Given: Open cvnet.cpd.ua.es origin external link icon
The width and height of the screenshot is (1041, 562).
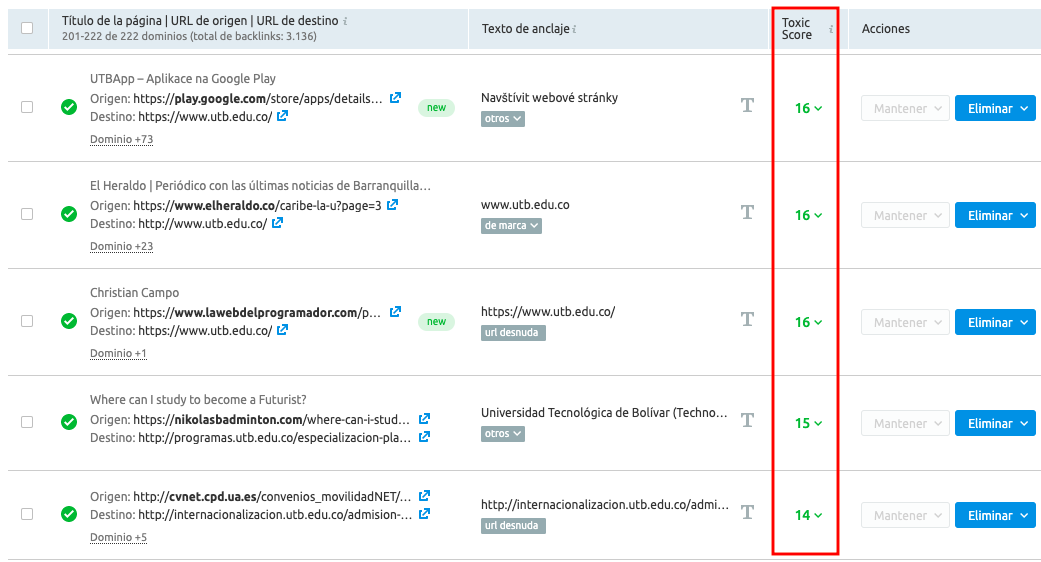Looking at the screenshot, I should coord(424,496).
